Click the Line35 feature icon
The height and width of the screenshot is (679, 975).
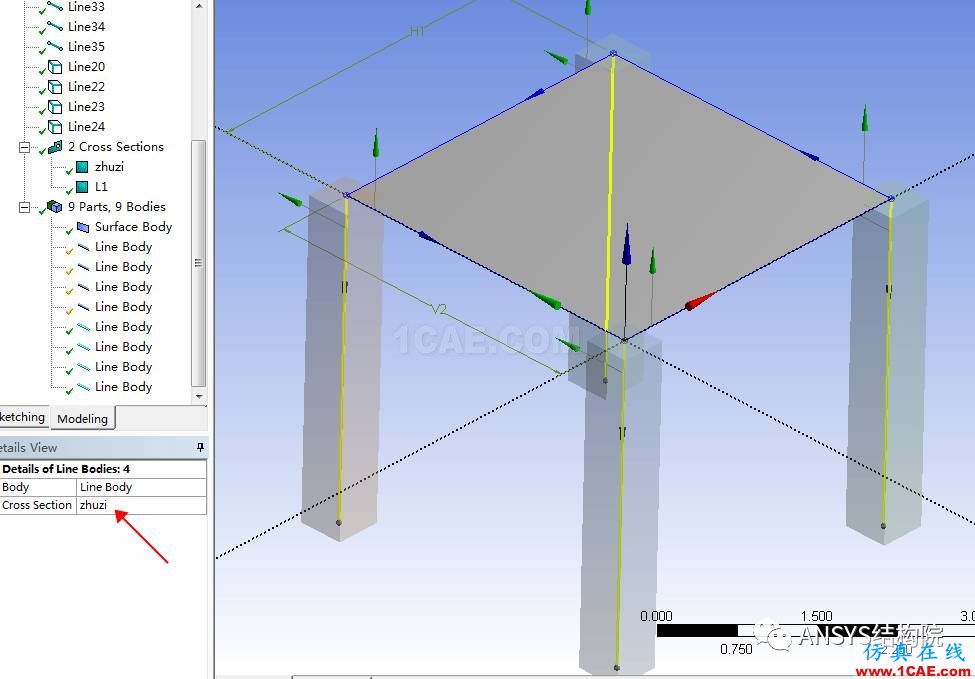tap(55, 47)
